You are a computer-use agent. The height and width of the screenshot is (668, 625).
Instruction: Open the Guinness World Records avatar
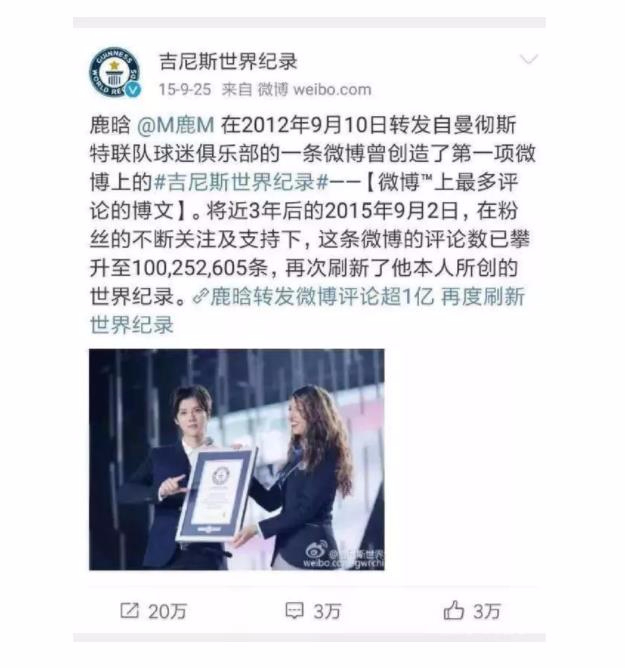point(114,72)
